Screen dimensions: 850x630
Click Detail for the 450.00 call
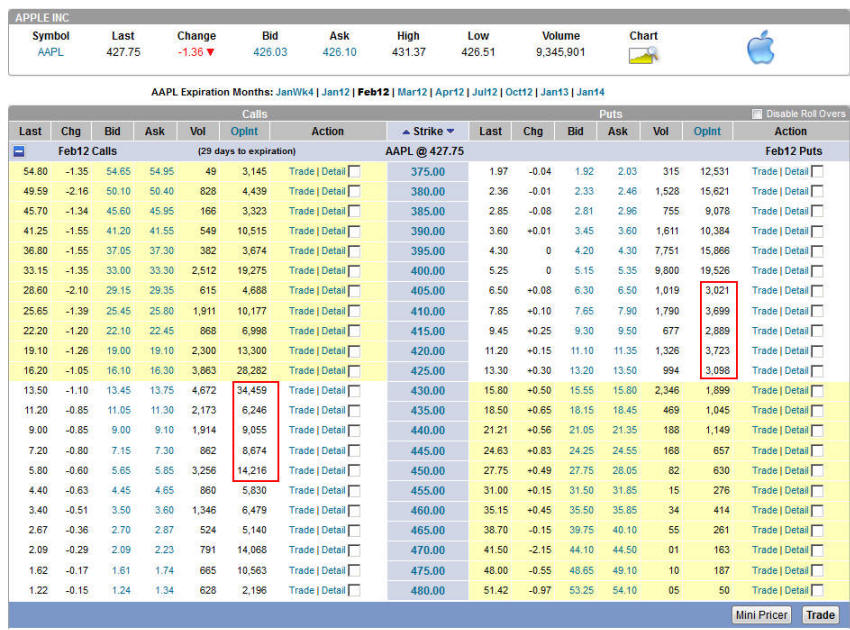point(333,470)
